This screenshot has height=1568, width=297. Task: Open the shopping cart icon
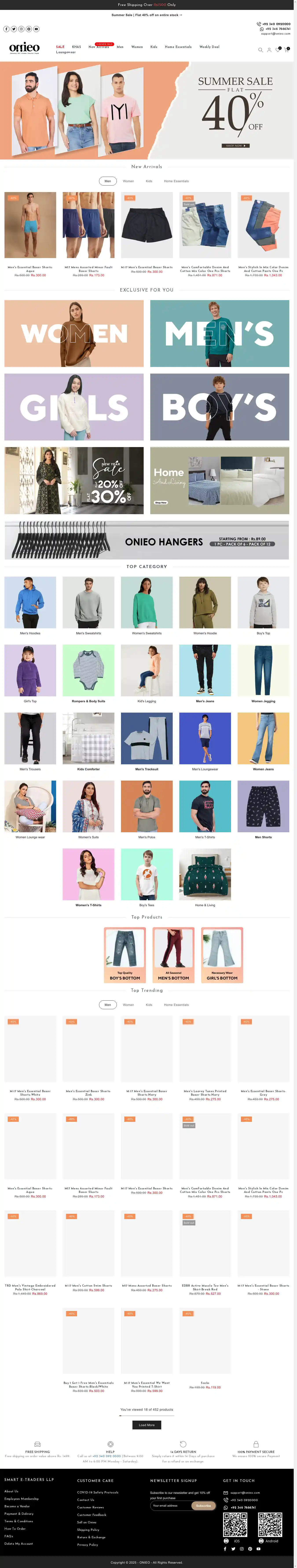coord(287,50)
